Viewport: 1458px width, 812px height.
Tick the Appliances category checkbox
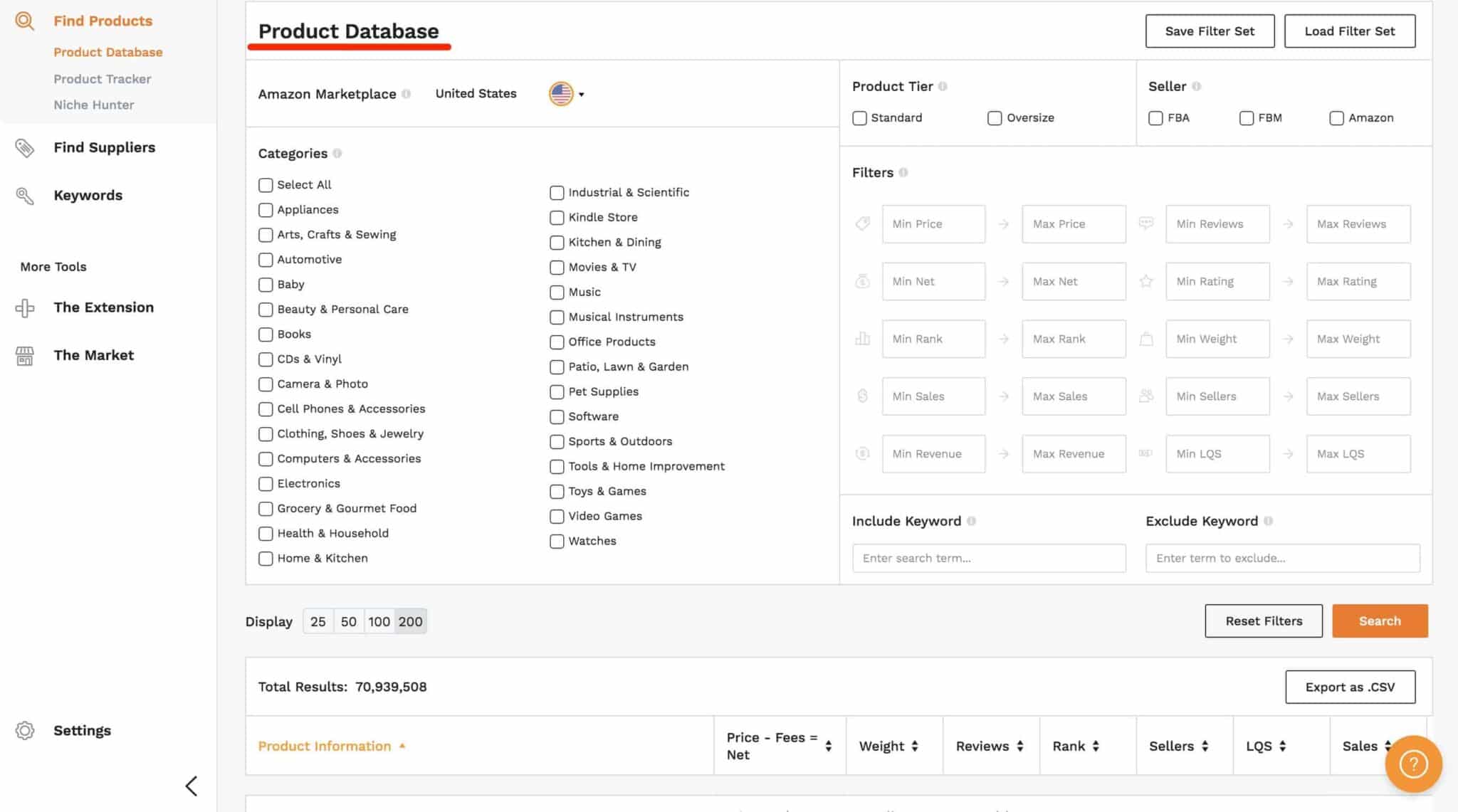click(x=266, y=210)
